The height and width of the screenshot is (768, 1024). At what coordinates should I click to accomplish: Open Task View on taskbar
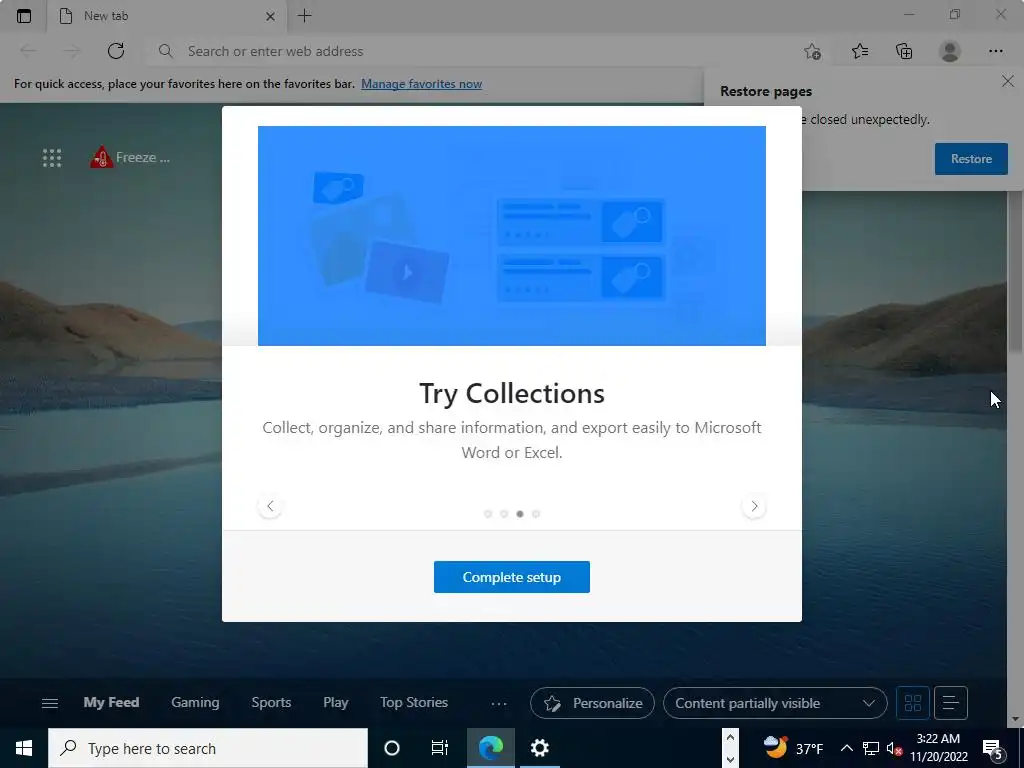tap(440, 748)
